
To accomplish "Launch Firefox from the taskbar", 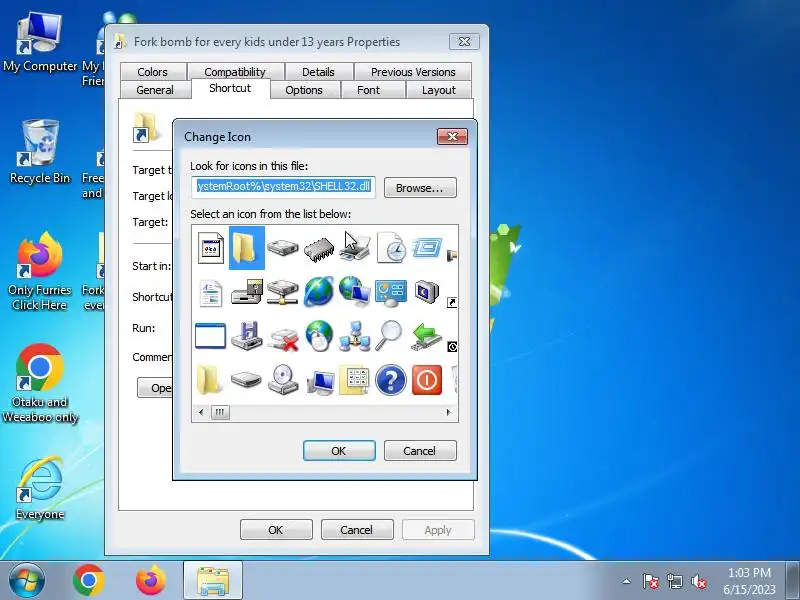I will tap(151, 581).
